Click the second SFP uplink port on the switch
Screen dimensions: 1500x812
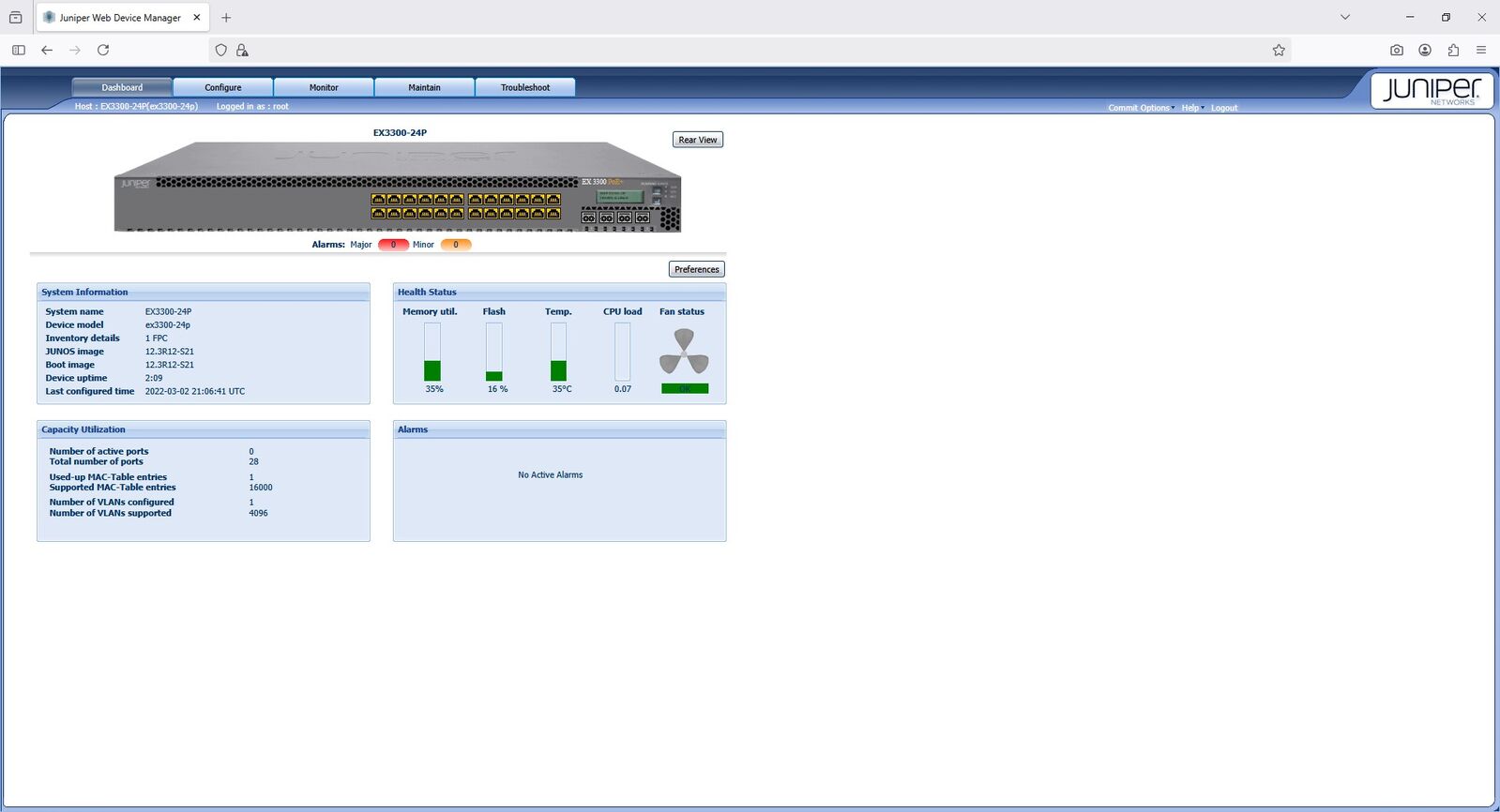(x=607, y=218)
